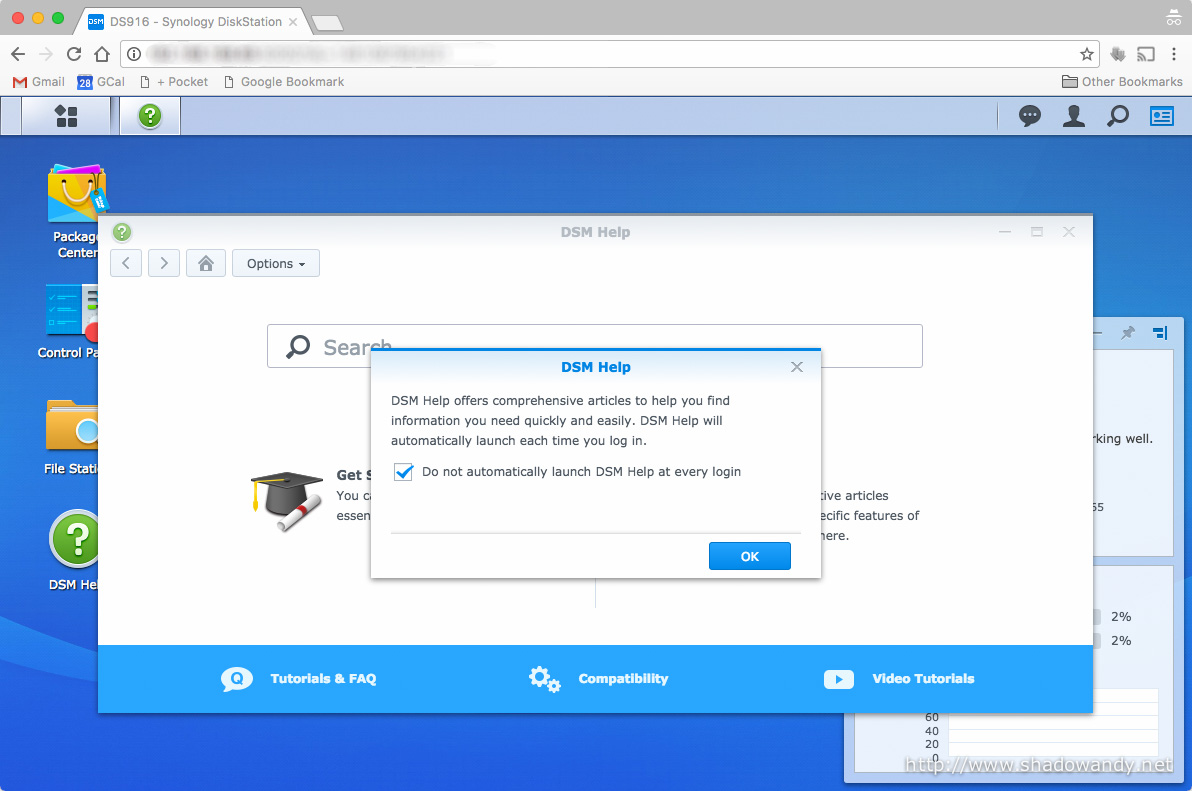The height and width of the screenshot is (791, 1192).
Task: Open the DSM Main Menu grid icon
Action: tap(66, 116)
